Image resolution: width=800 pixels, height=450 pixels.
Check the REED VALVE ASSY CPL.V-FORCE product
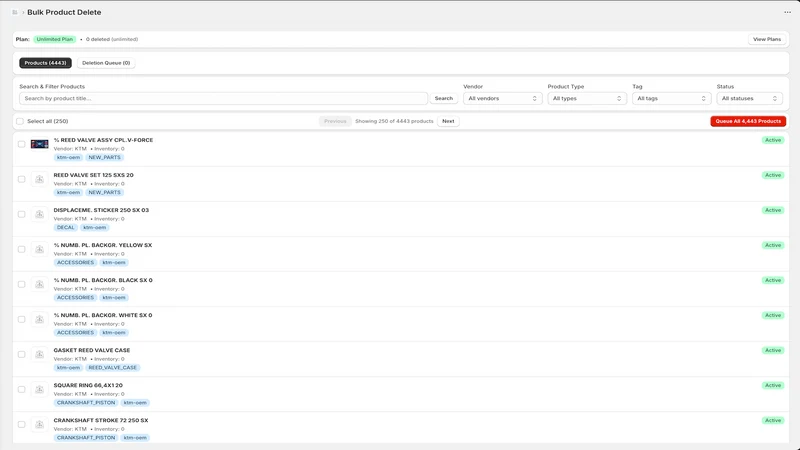[x=21, y=144]
